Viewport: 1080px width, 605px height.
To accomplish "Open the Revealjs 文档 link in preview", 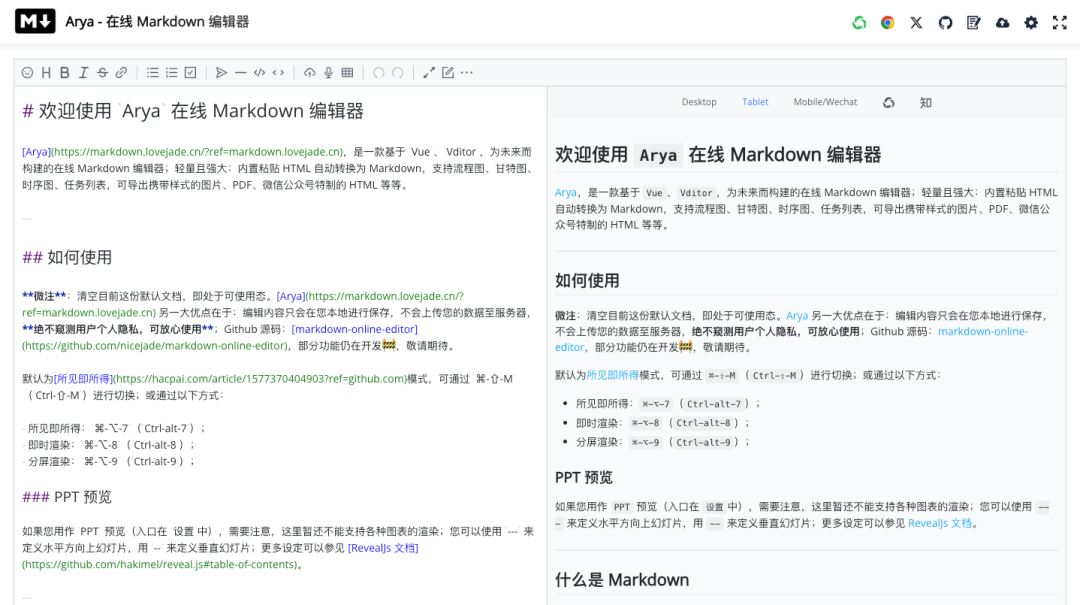I will click(x=939, y=523).
